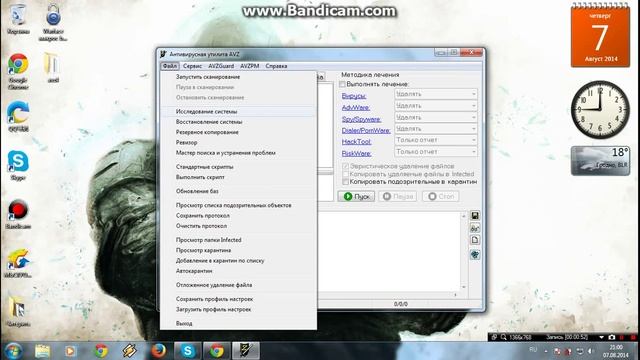The width and height of the screenshot is (640, 360).
Task: Click the Spy/Spyware link
Action: coord(361,119)
